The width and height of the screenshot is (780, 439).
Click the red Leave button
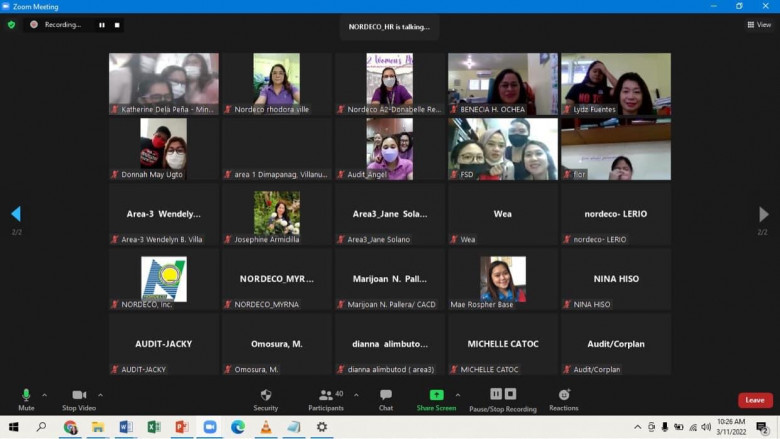[755, 400]
